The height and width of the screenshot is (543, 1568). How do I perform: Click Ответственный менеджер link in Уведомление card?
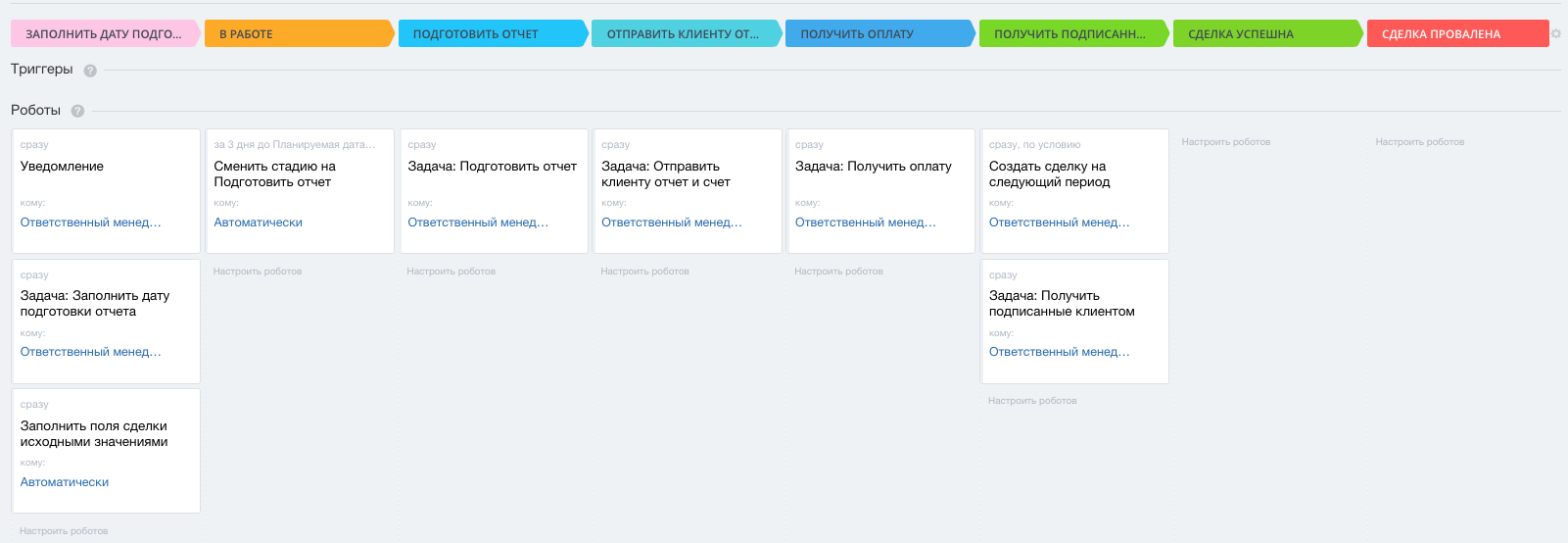[x=90, y=222]
